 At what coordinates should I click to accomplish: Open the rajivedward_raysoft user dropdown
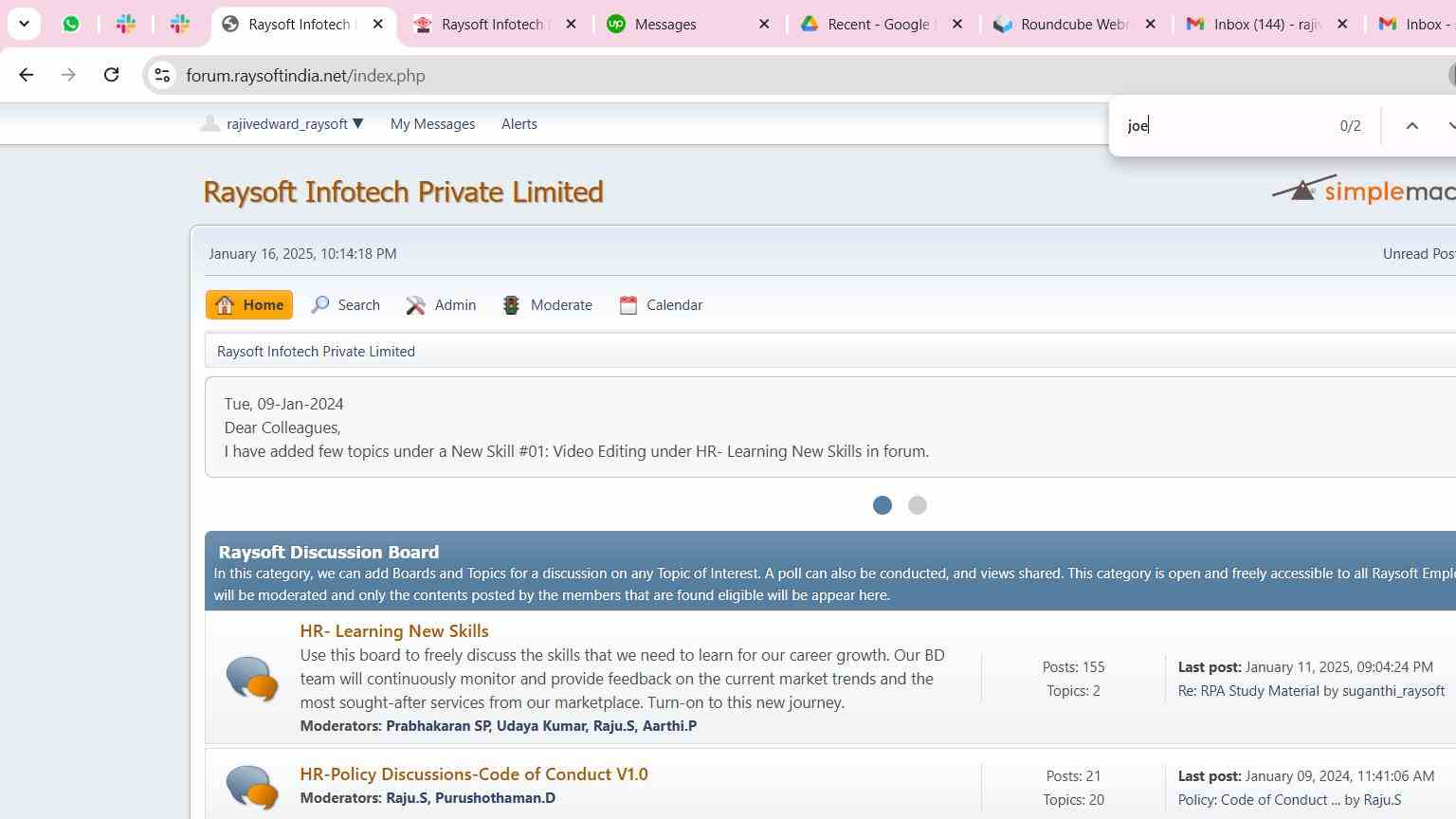click(x=282, y=124)
